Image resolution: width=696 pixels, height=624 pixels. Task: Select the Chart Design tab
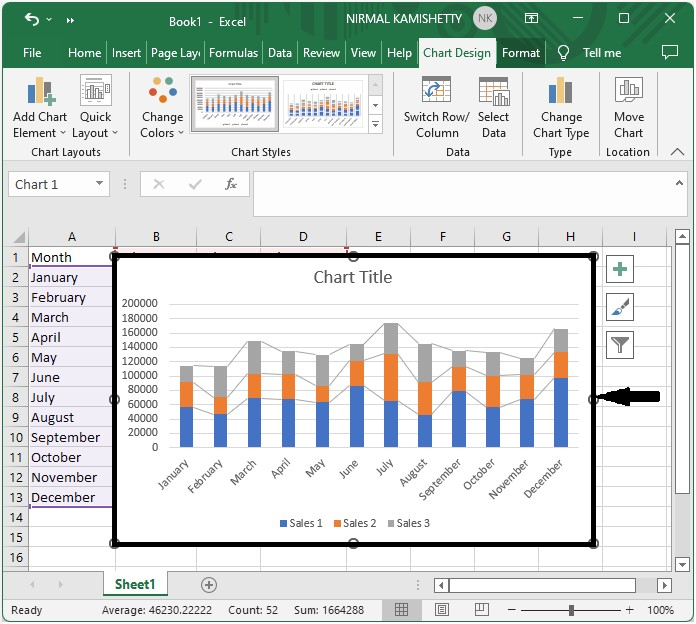[x=457, y=53]
